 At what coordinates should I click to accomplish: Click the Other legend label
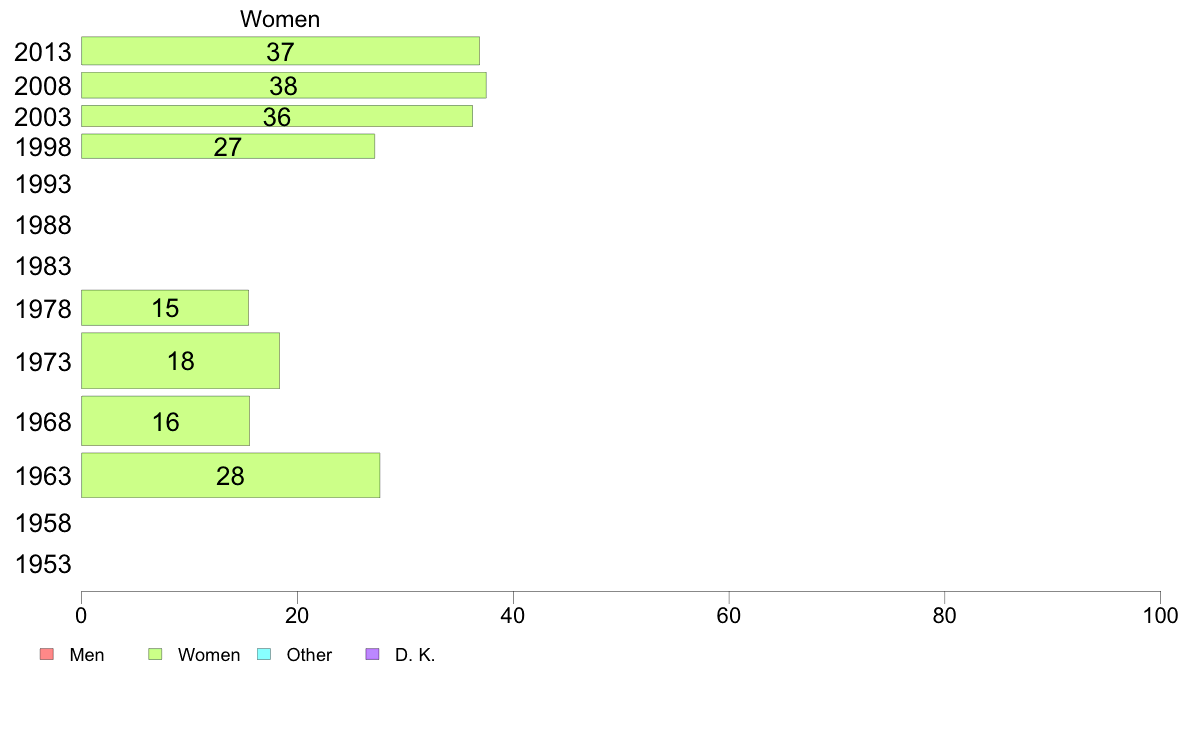tap(309, 655)
